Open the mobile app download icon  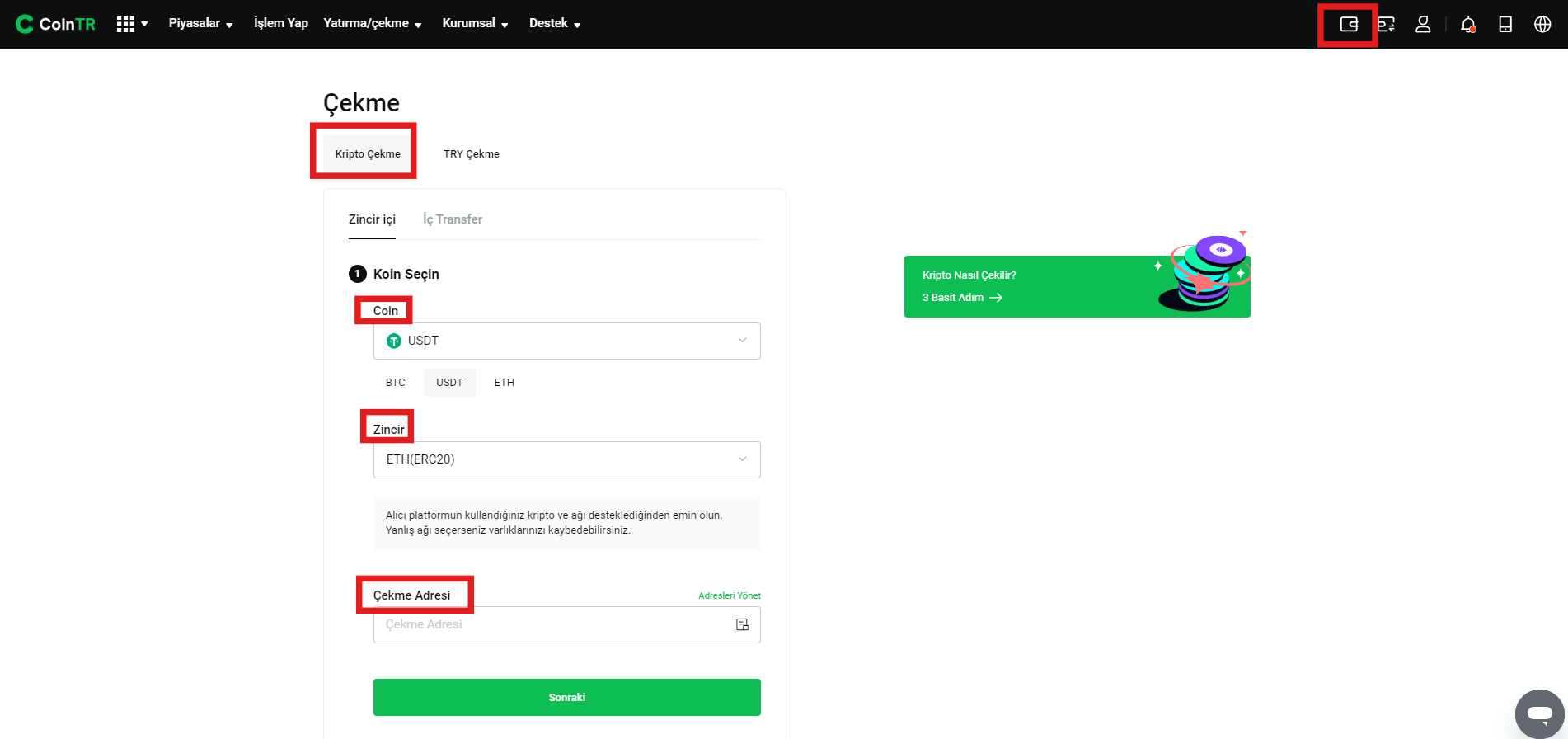pos(1505,24)
